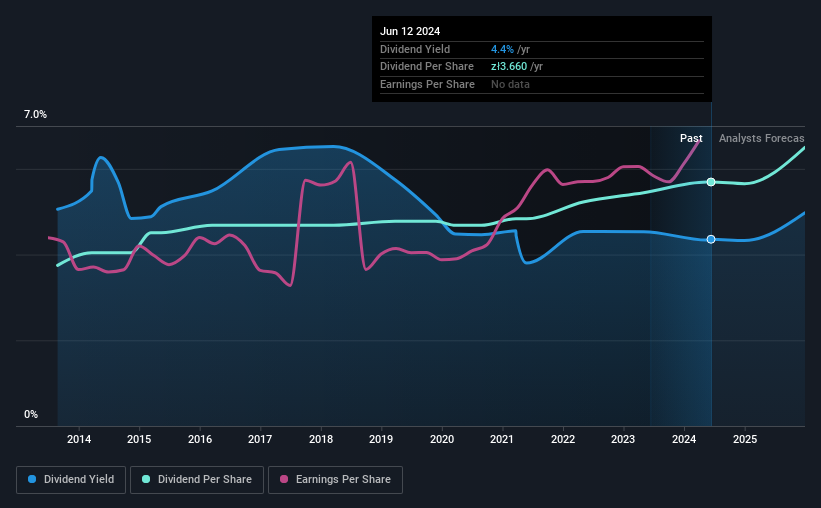This screenshot has height=508, width=821.
Task: Click the tooltip Dividend Per Share row label
Action: pyautogui.click(x=427, y=67)
